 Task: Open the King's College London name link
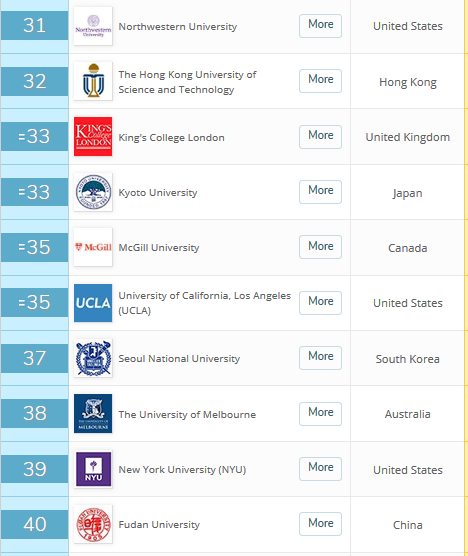coord(171,138)
